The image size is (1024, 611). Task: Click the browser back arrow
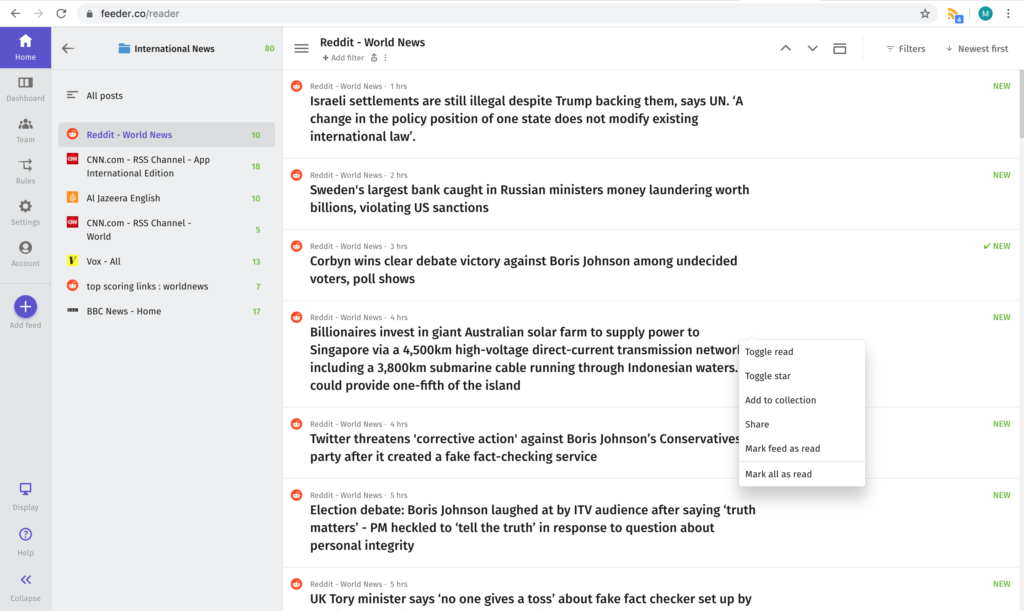(x=15, y=13)
